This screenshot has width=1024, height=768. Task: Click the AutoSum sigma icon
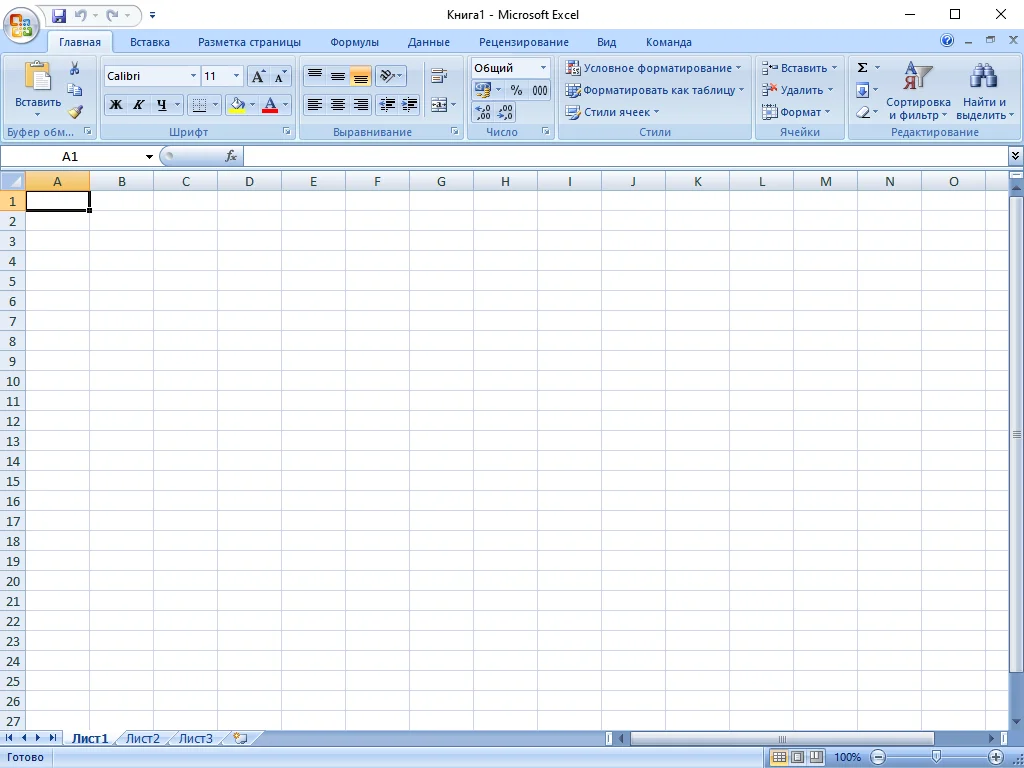862,68
